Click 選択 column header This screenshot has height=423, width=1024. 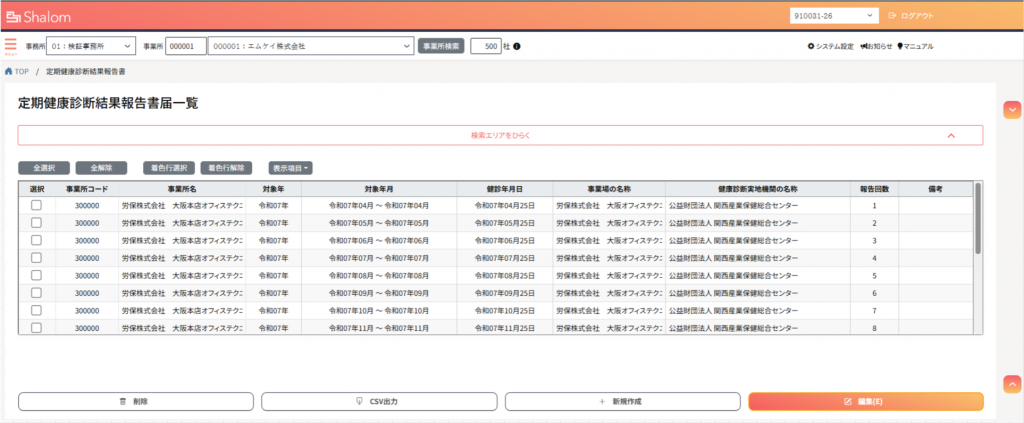[37, 189]
